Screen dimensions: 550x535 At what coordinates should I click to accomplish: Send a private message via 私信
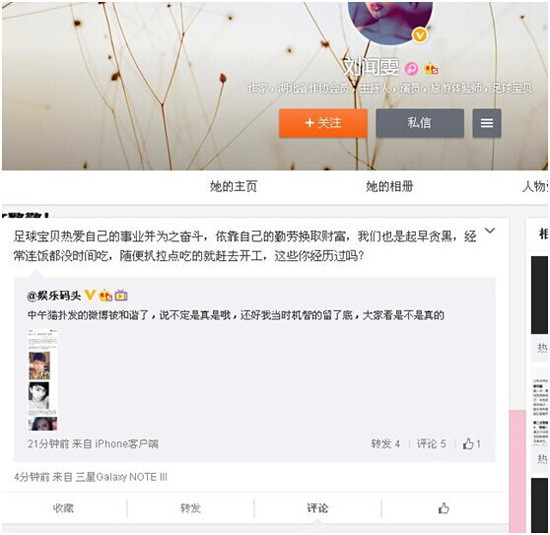click(x=420, y=123)
